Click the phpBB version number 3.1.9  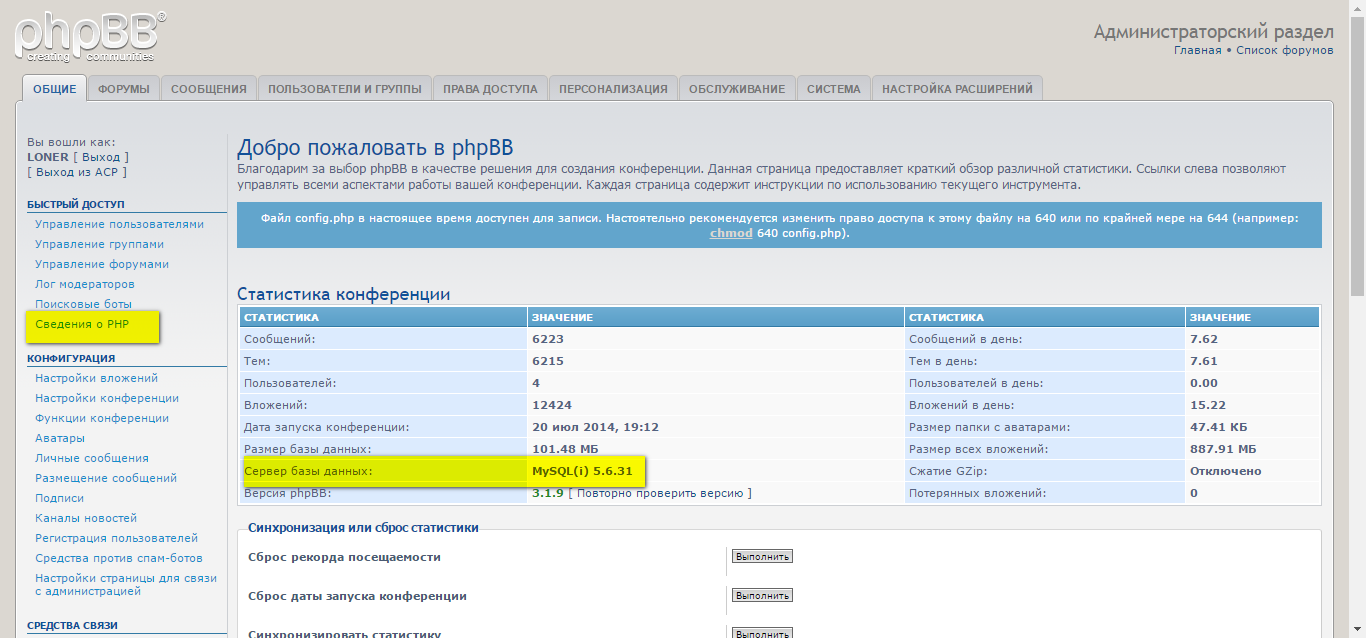click(548, 493)
